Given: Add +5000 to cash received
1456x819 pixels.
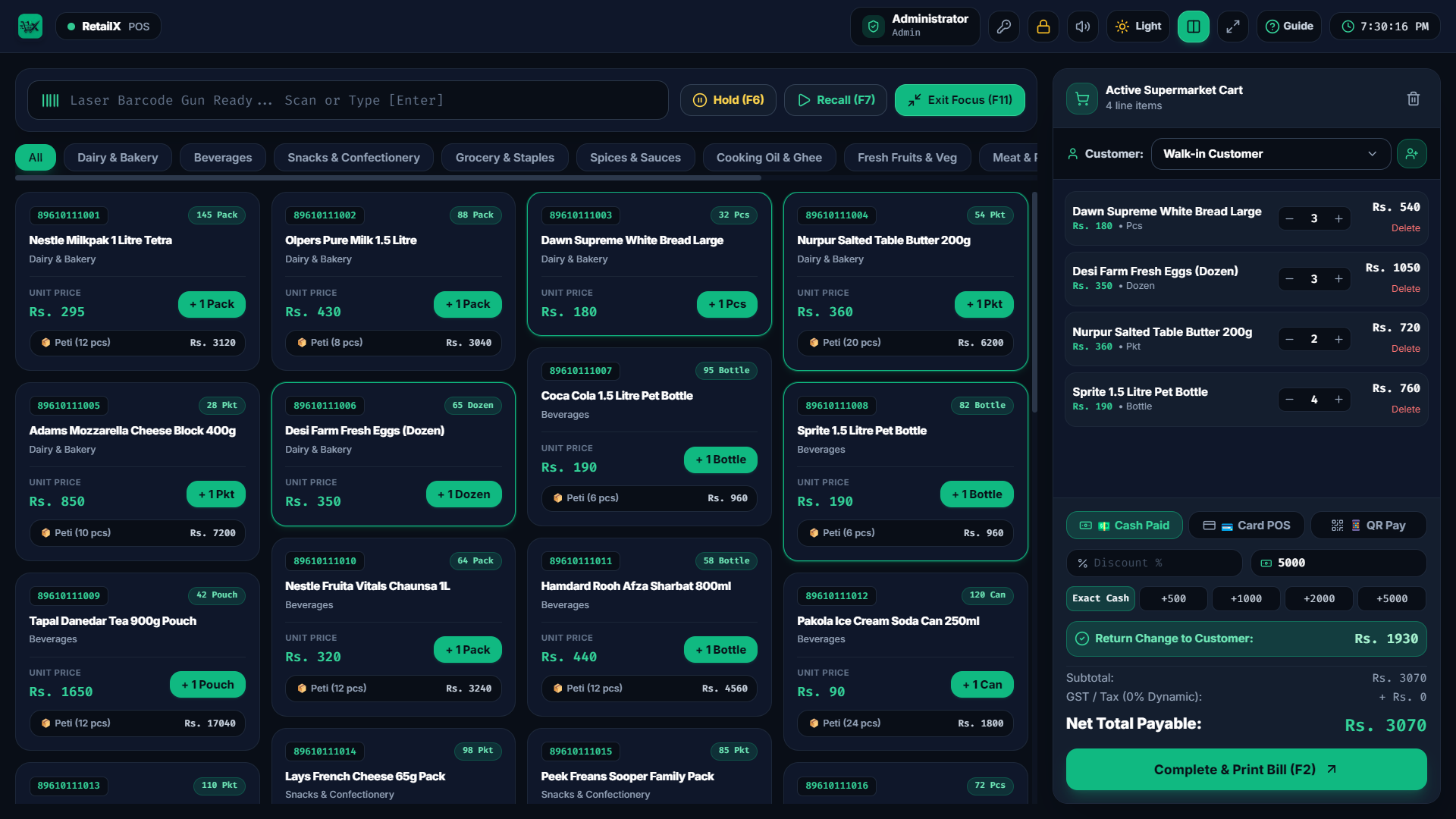Looking at the screenshot, I should click(1392, 599).
